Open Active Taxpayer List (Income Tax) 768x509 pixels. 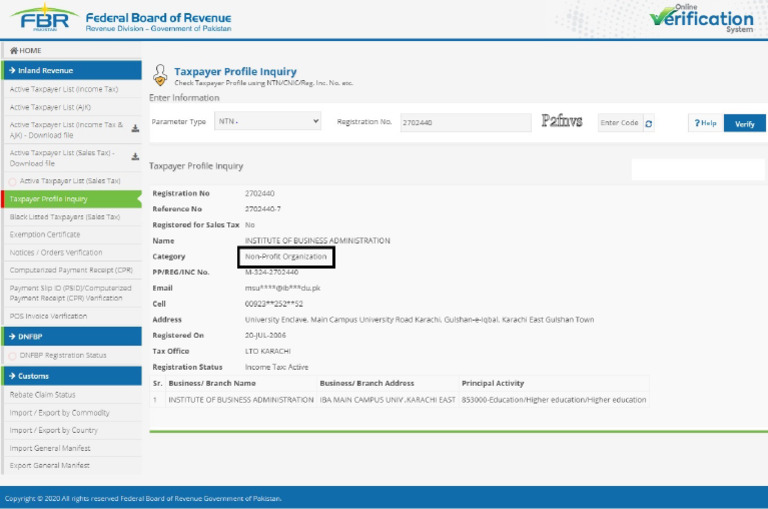[64, 89]
